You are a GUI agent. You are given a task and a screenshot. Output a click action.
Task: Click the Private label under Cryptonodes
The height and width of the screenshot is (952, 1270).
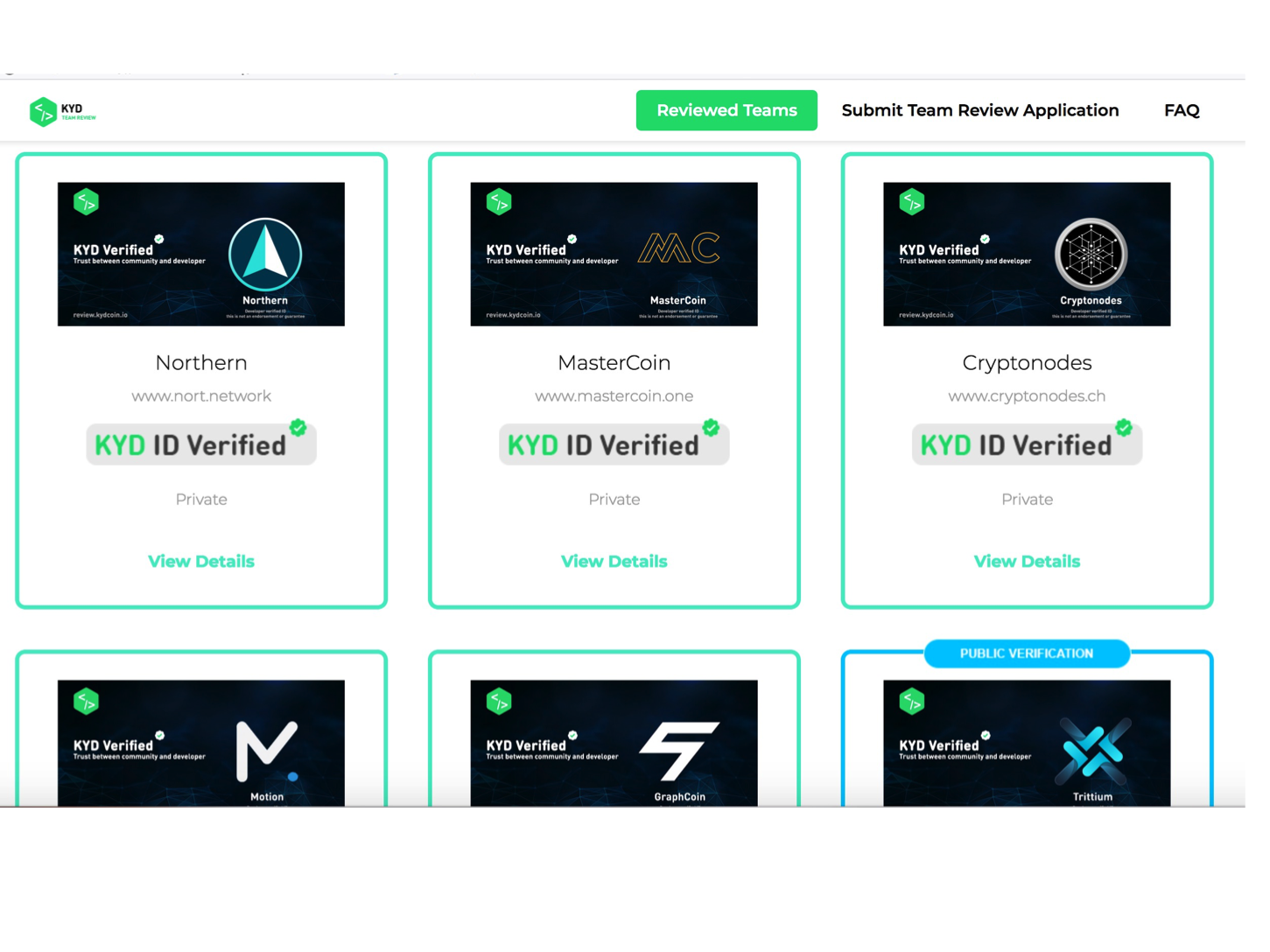1027,500
